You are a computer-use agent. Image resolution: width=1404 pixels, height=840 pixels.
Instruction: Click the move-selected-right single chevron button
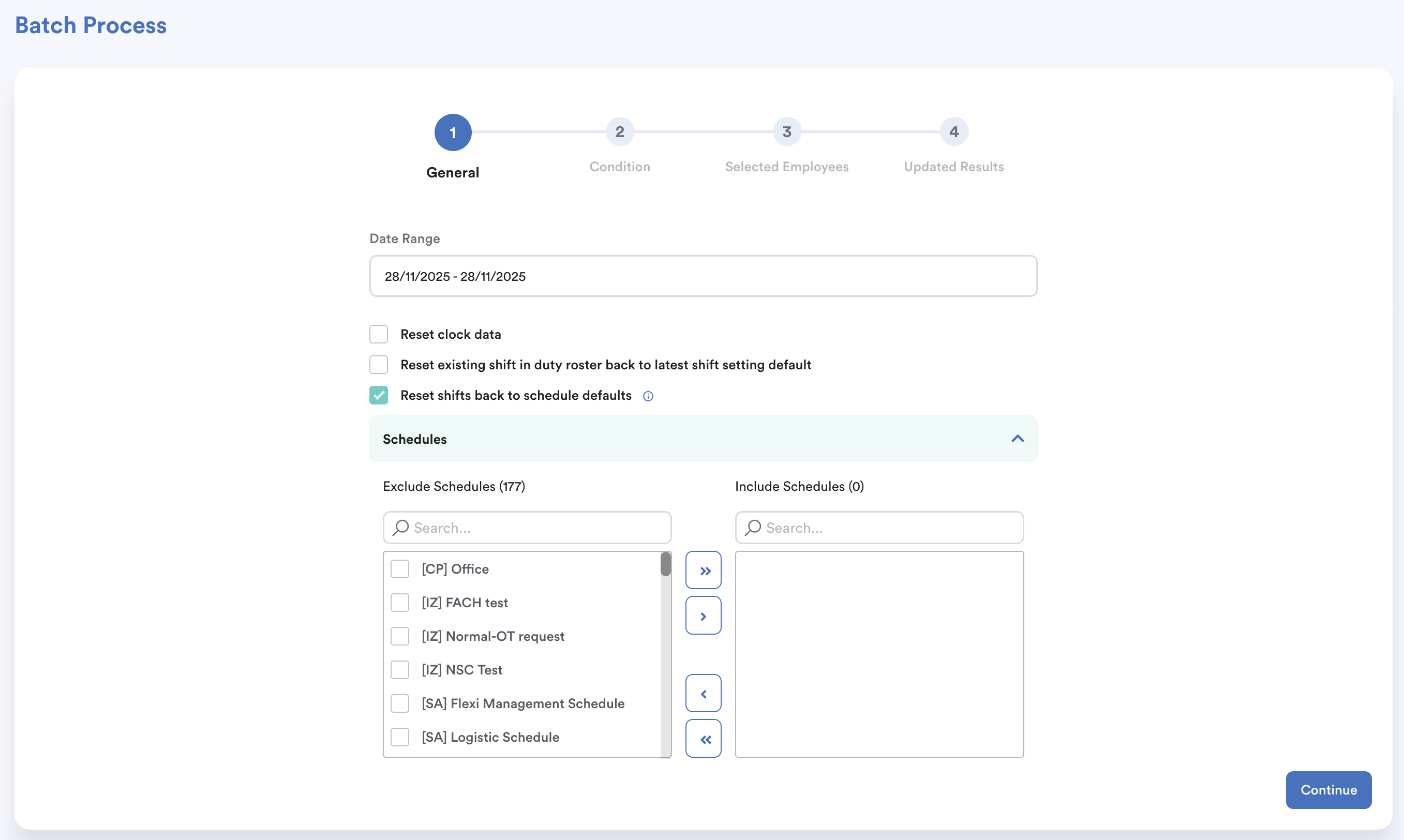(703, 616)
